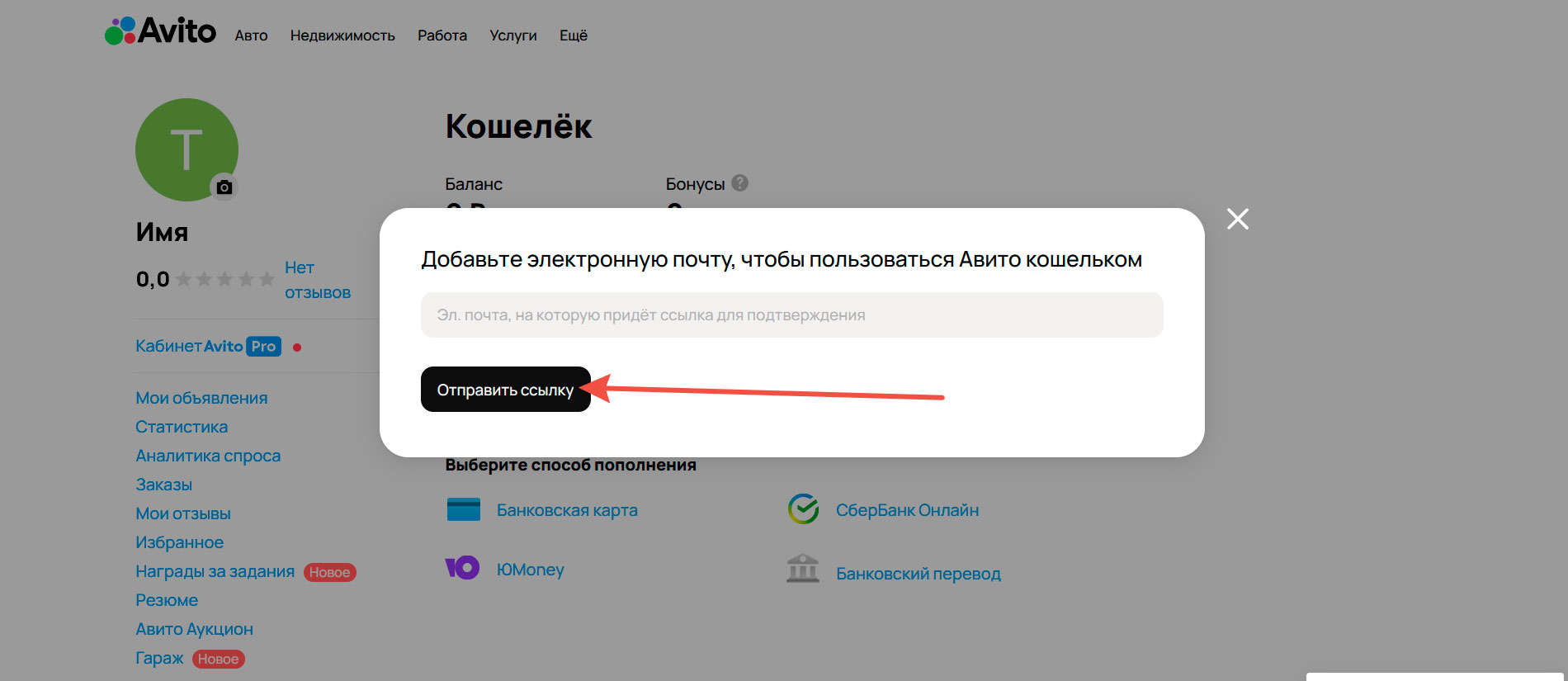Open the Авто menu item

pos(251,35)
